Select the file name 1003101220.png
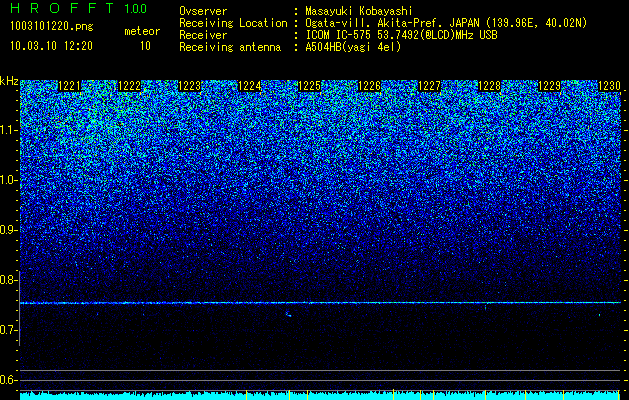Viewport: 629px width, 400px height. (x=52, y=27)
